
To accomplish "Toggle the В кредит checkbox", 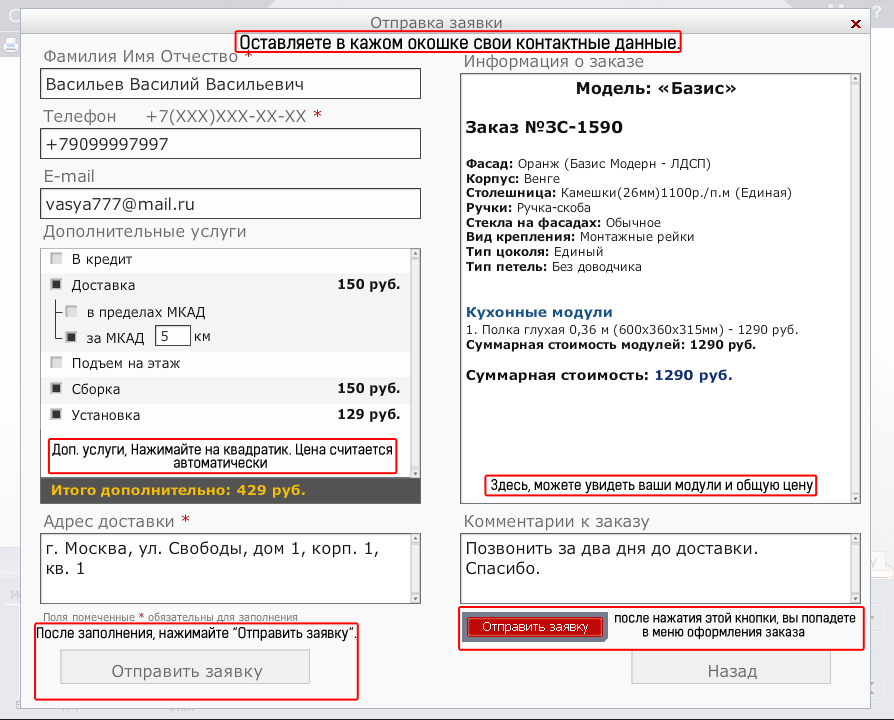I will [x=56, y=259].
